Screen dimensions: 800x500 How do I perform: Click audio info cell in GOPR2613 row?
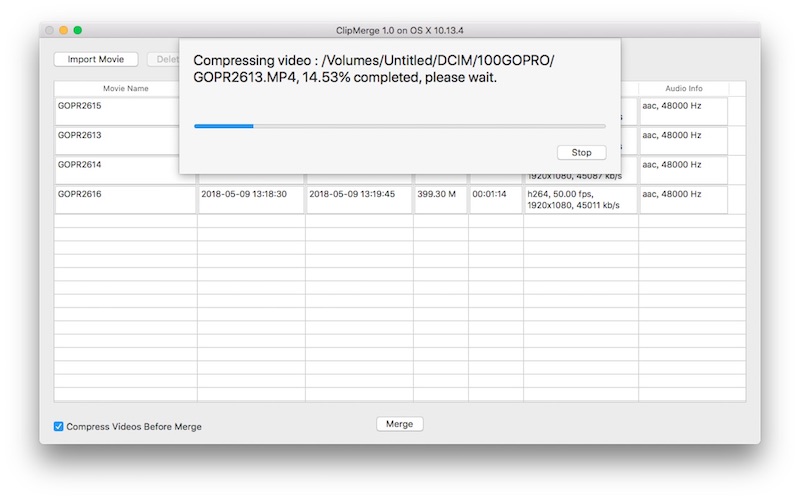click(x=683, y=140)
